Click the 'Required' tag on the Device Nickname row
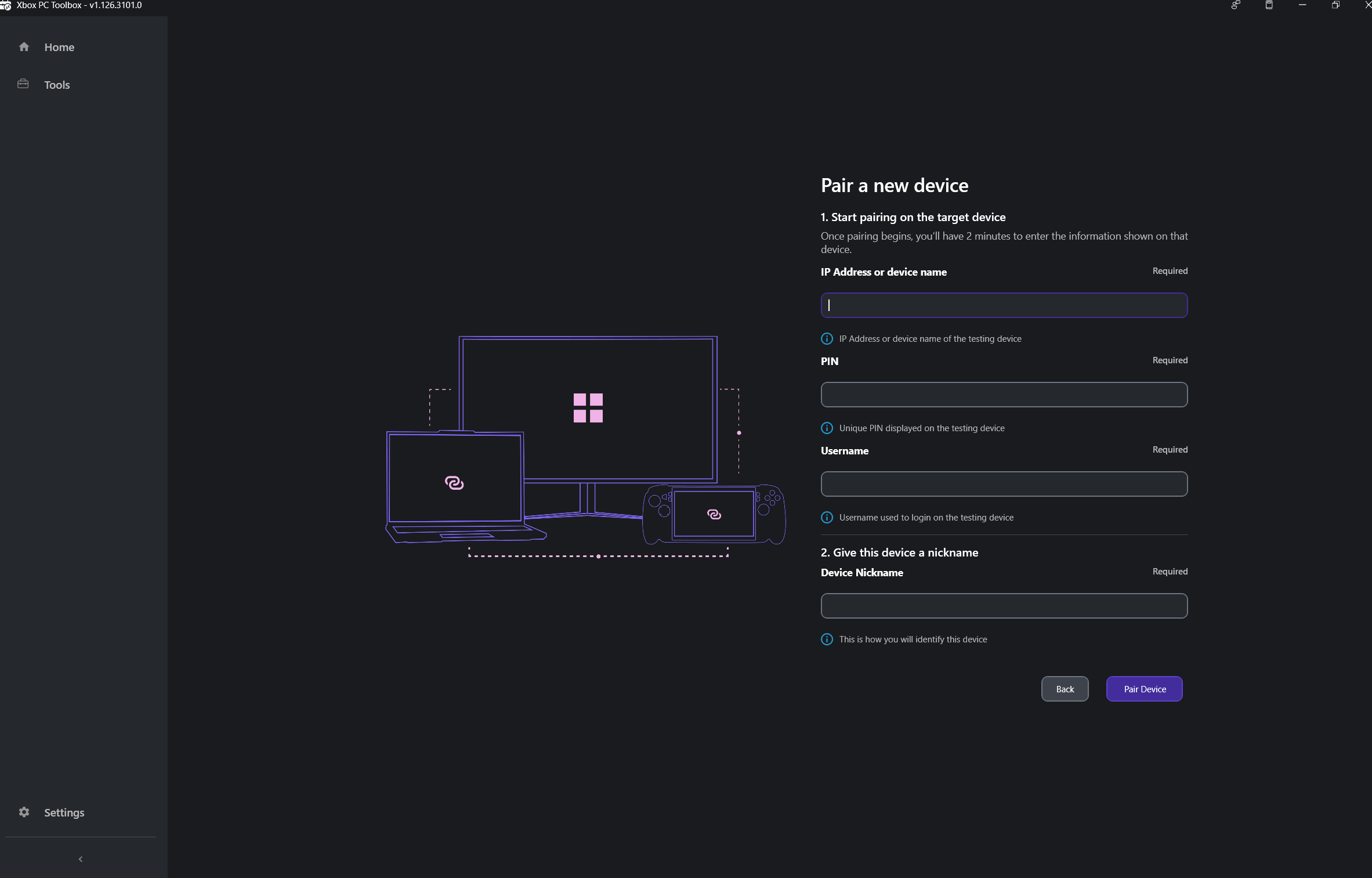This screenshot has height=878, width=1372. (1170, 572)
